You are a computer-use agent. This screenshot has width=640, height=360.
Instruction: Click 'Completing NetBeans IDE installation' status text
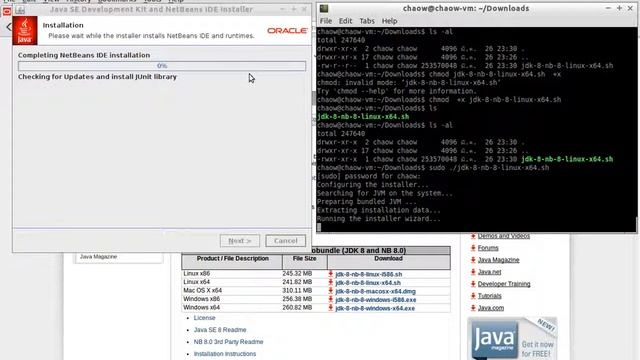tap(84, 55)
